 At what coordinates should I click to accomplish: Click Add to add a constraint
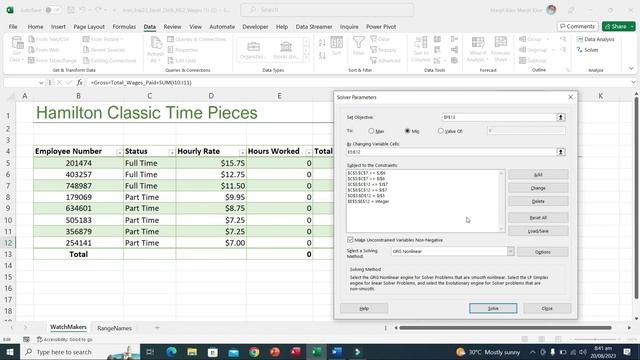538,175
